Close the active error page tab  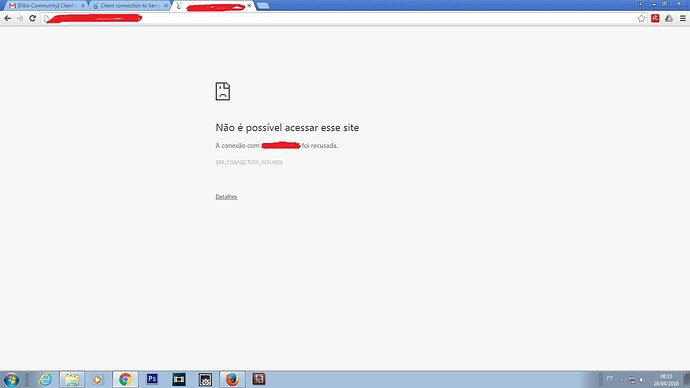tap(250, 6)
